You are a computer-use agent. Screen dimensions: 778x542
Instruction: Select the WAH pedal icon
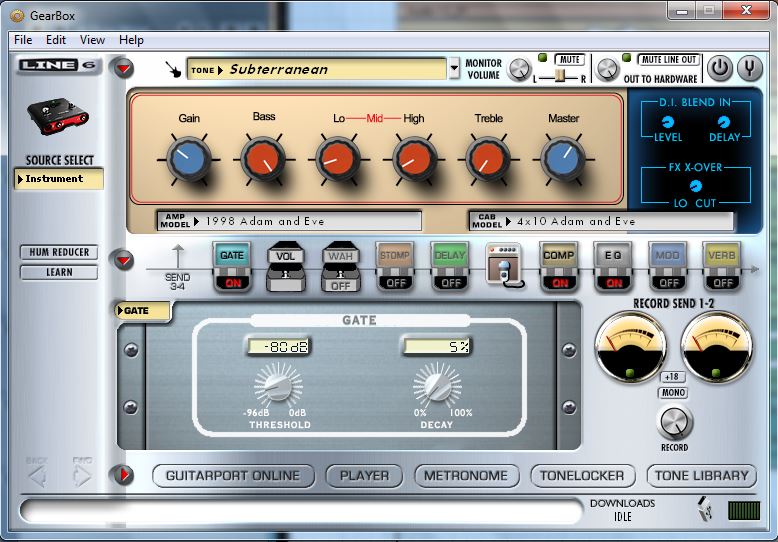point(340,267)
